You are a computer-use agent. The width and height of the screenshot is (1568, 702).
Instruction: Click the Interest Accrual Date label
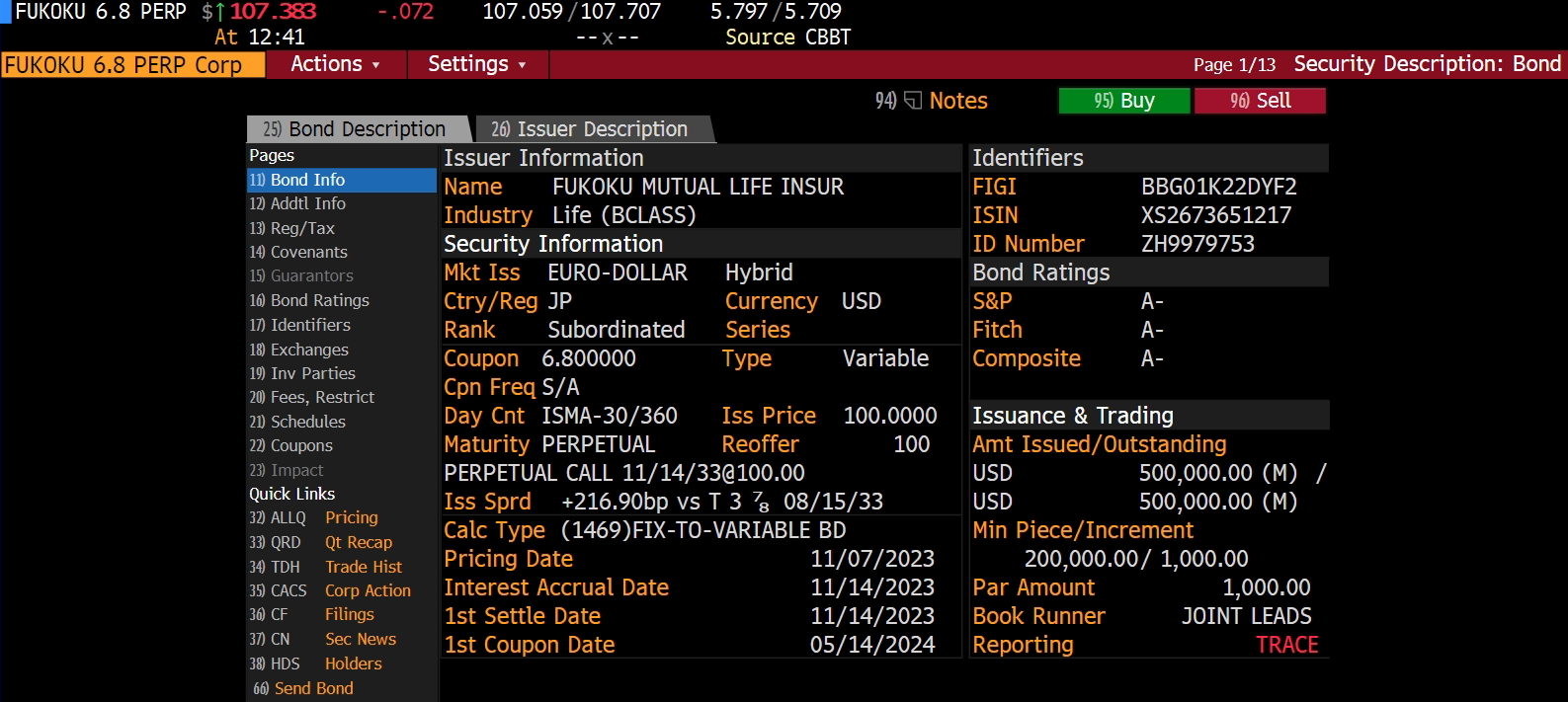tap(557, 587)
